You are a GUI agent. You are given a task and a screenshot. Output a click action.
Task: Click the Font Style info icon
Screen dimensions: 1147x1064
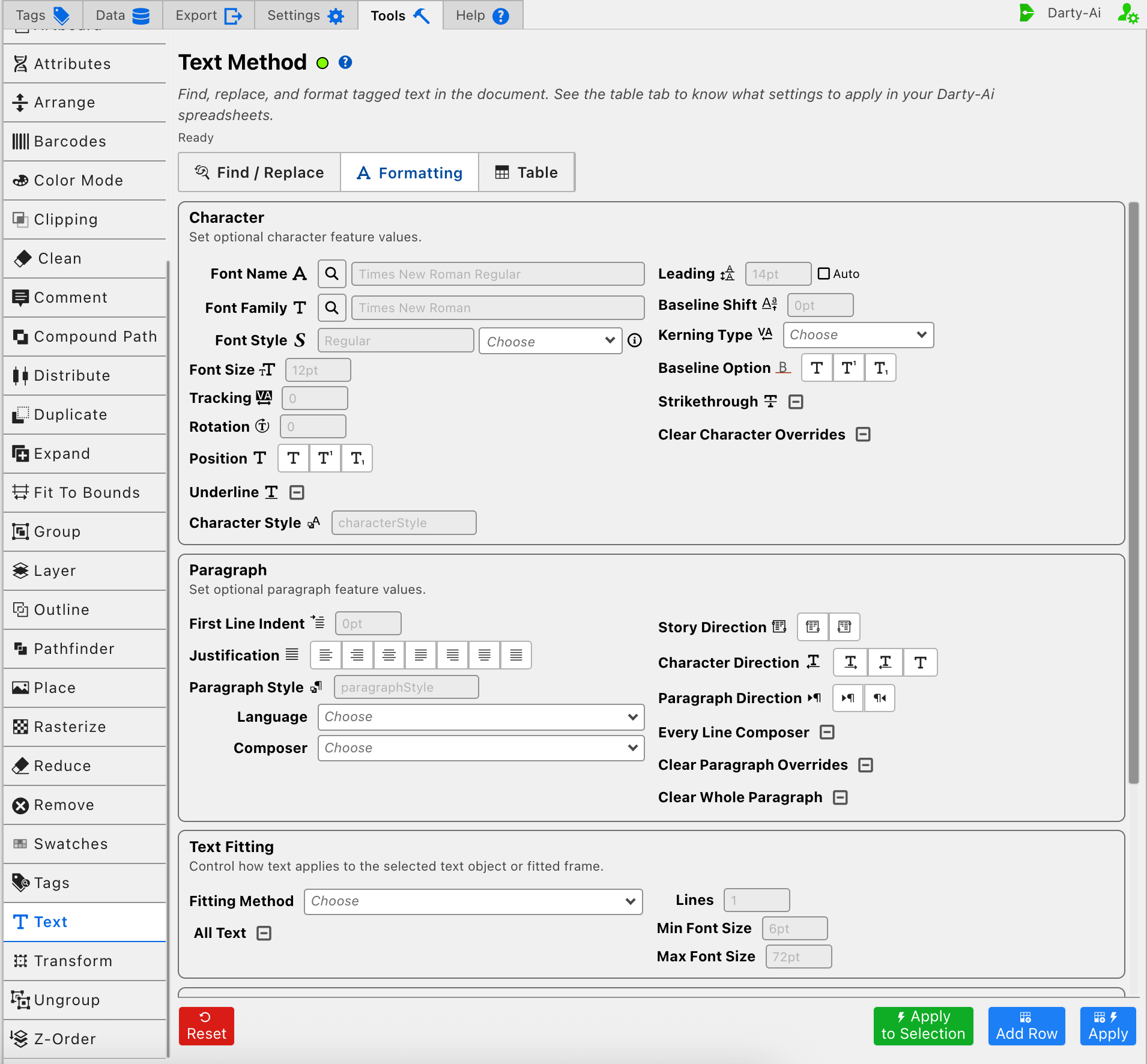click(635, 340)
